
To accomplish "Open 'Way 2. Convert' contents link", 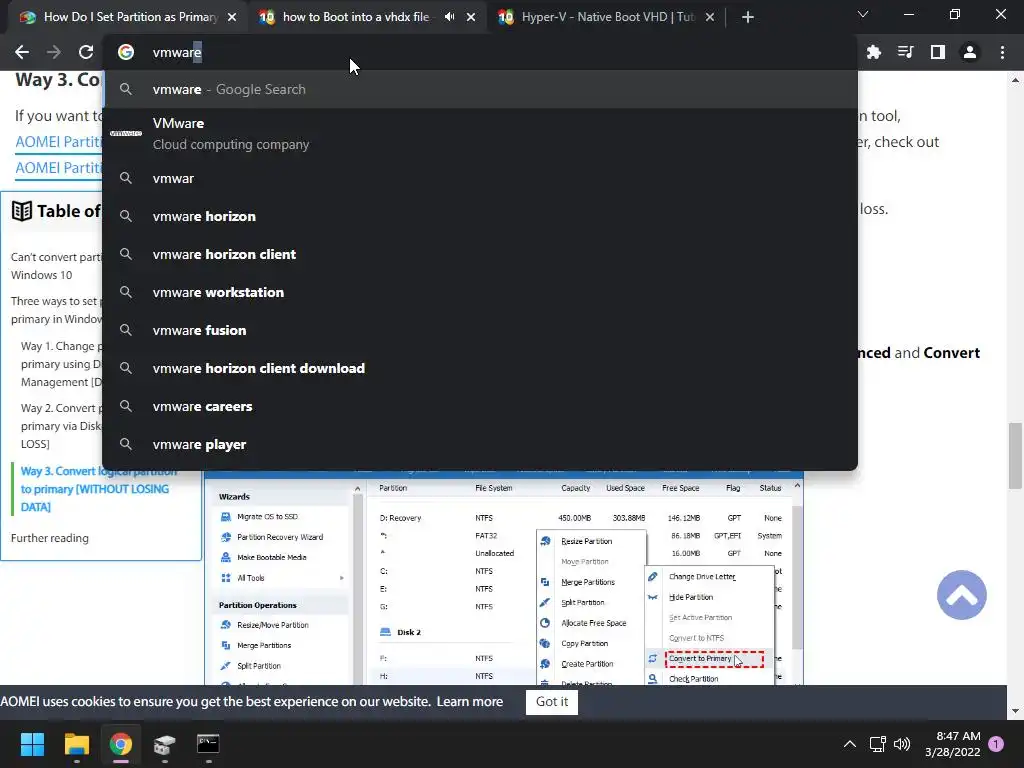I will (x=61, y=426).
